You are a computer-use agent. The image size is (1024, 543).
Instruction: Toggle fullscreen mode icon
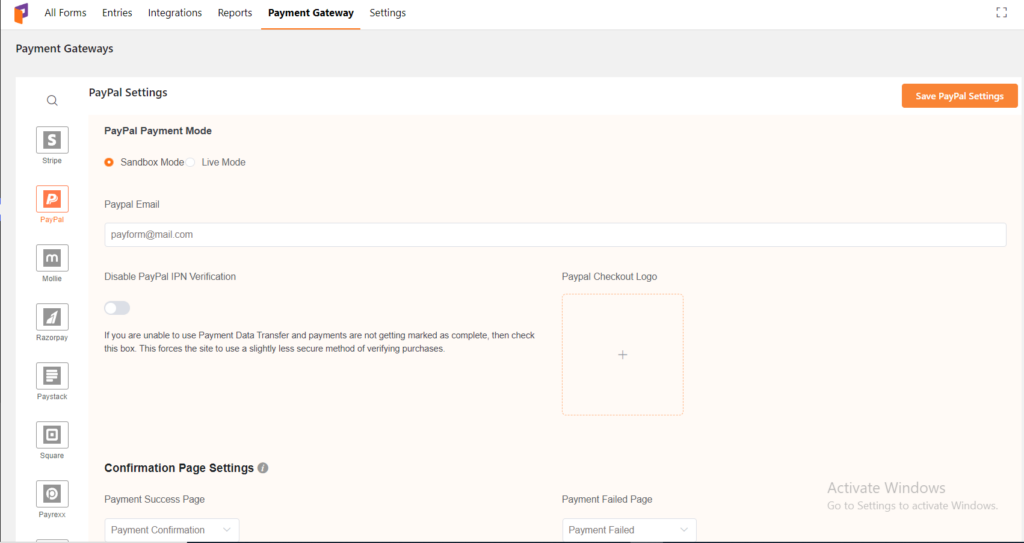click(x=1001, y=12)
